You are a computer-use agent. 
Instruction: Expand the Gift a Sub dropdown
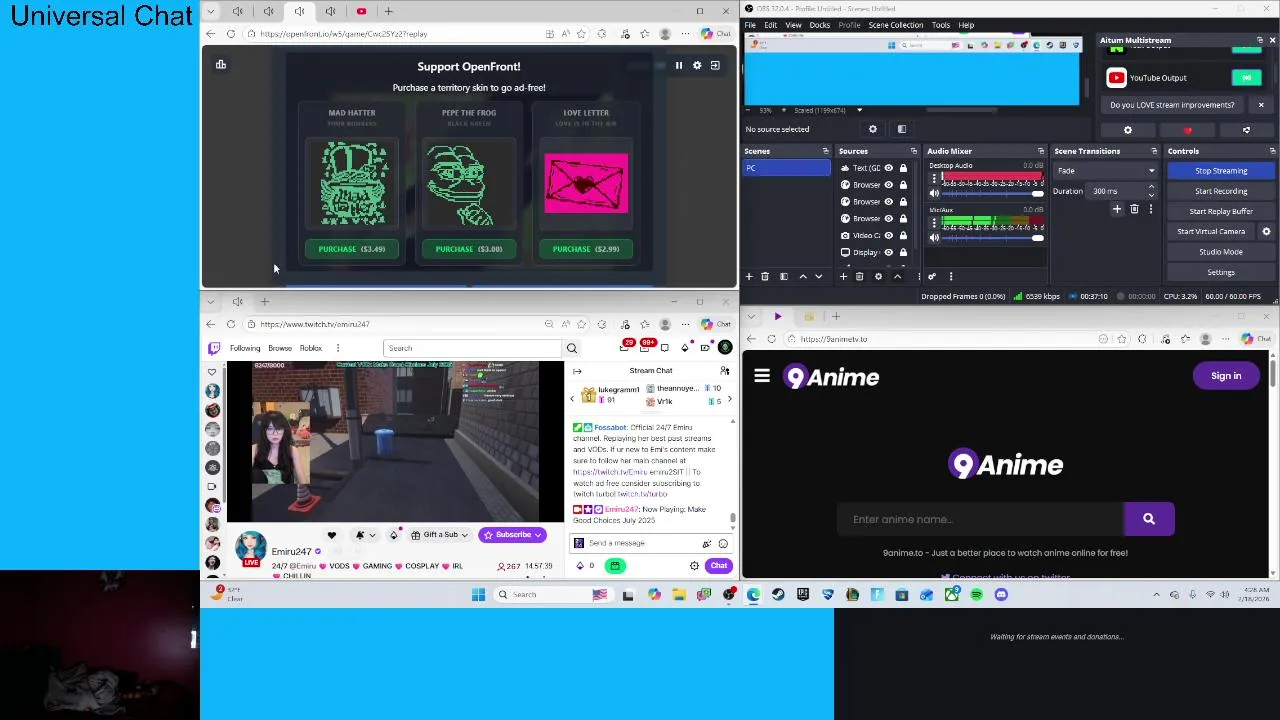click(x=463, y=535)
